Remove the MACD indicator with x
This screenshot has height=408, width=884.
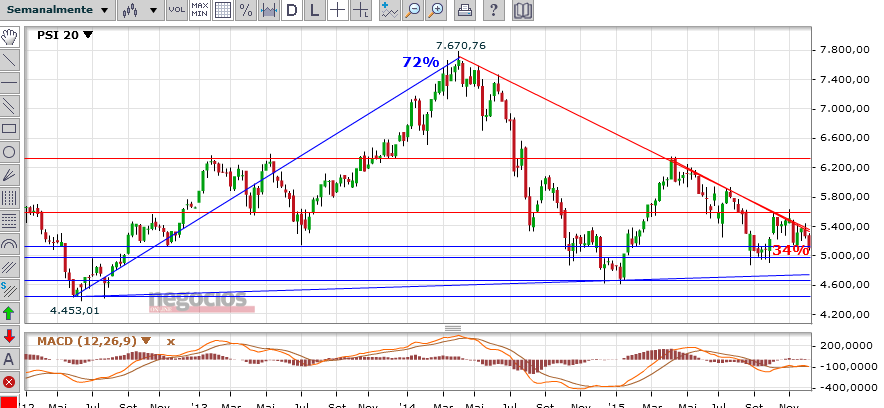pyautogui.click(x=171, y=341)
